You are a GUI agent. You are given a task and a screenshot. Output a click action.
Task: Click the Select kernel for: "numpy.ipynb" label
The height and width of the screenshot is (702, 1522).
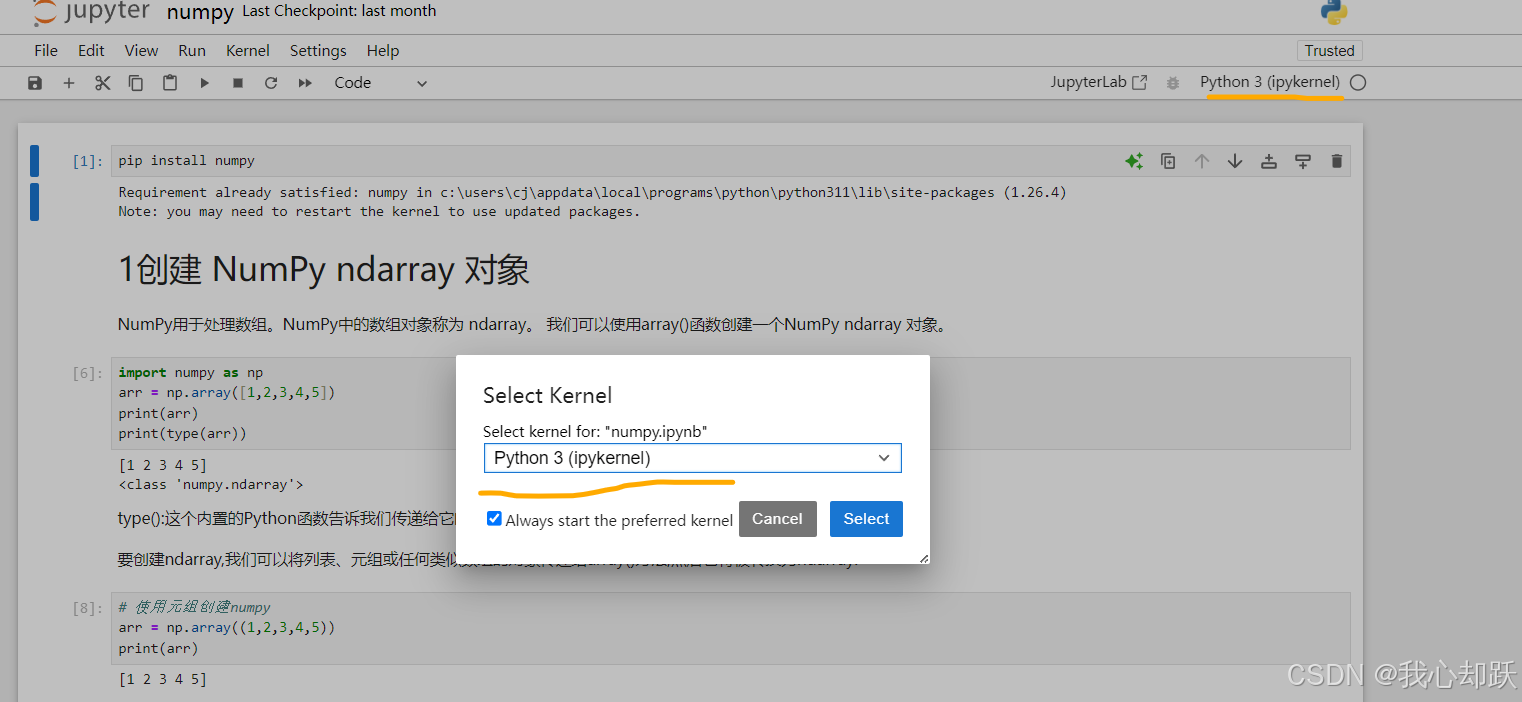[x=596, y=431]
